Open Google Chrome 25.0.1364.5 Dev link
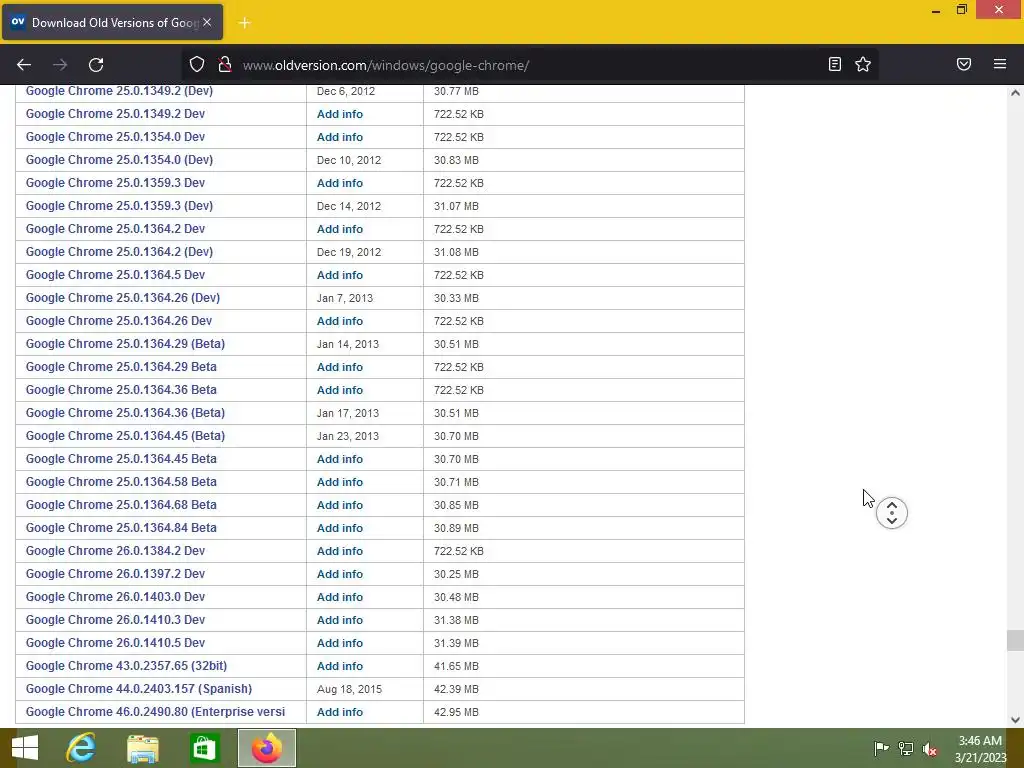1024x768 pixels. [x=115, y=275]
